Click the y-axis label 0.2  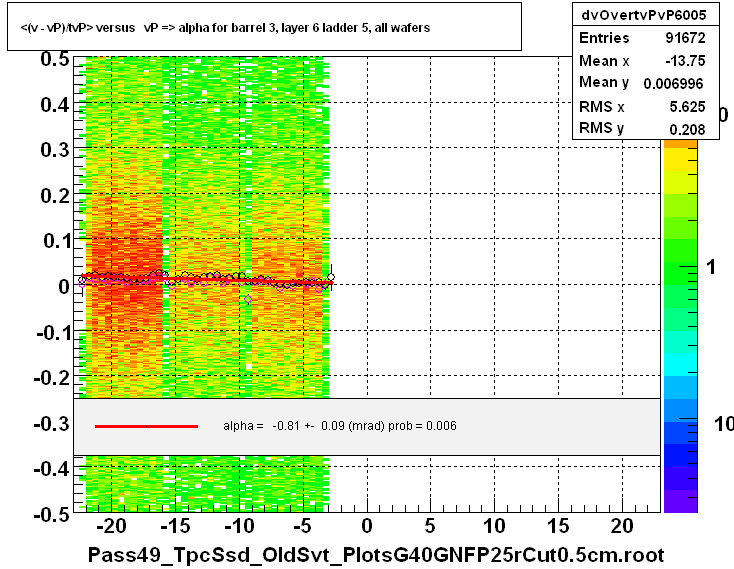click(x=55, y=196)
